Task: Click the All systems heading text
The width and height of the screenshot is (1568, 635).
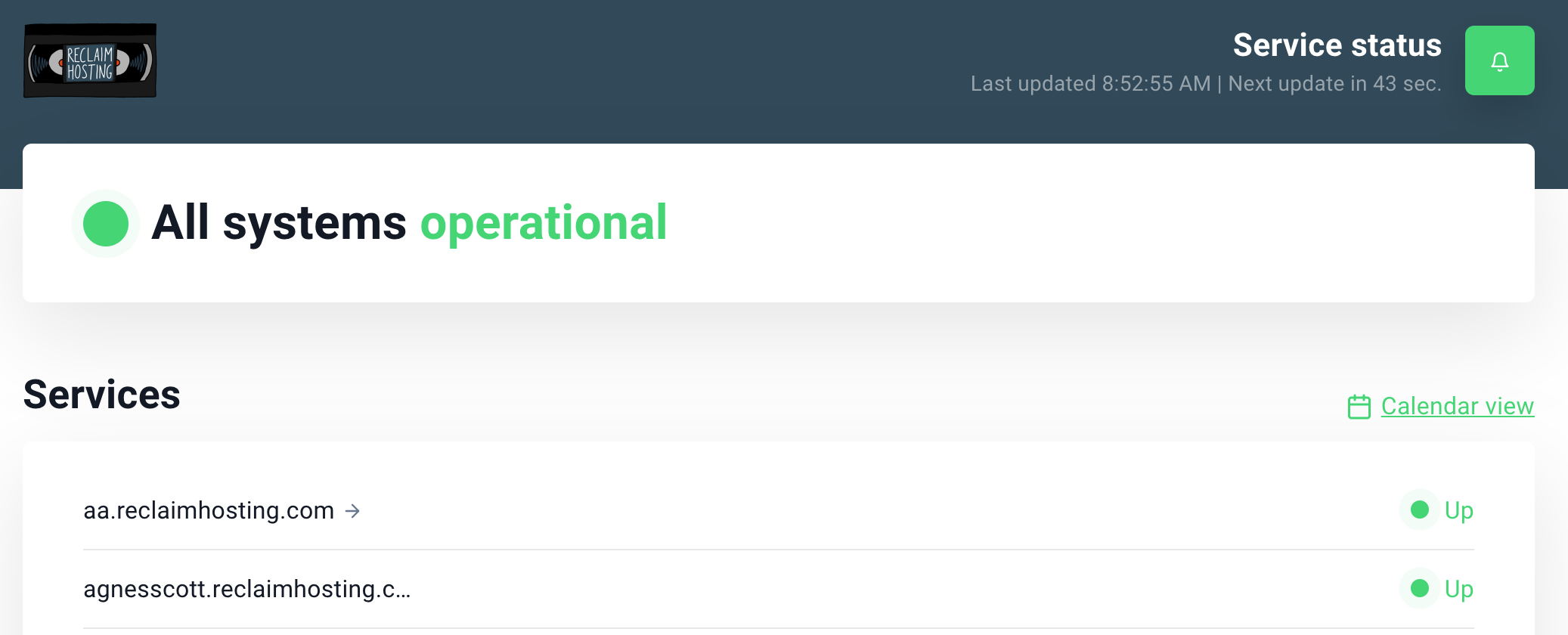Action: 279,223
